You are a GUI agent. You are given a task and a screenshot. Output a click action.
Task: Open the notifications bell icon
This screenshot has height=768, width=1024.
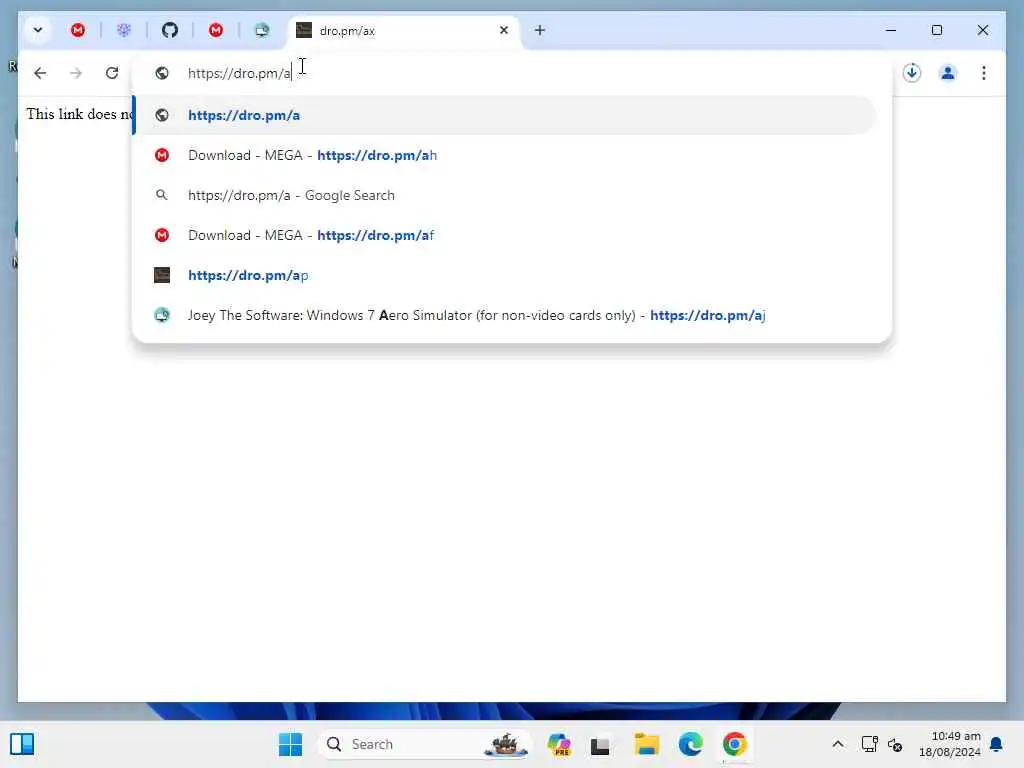click(x=996, y=744)
